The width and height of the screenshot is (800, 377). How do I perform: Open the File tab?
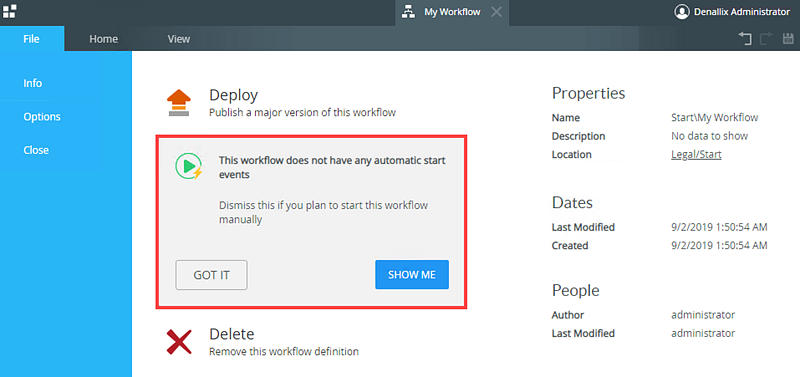(32, 39)
